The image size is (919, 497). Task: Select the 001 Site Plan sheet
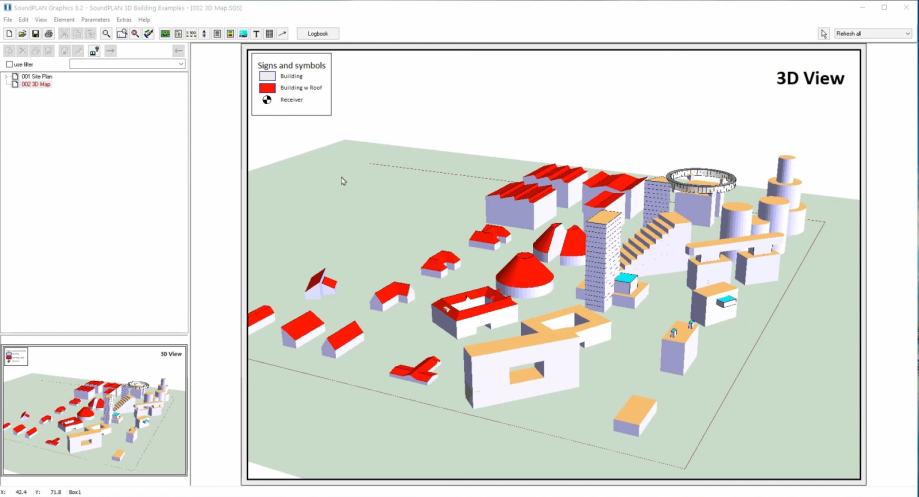pos(37,77)
